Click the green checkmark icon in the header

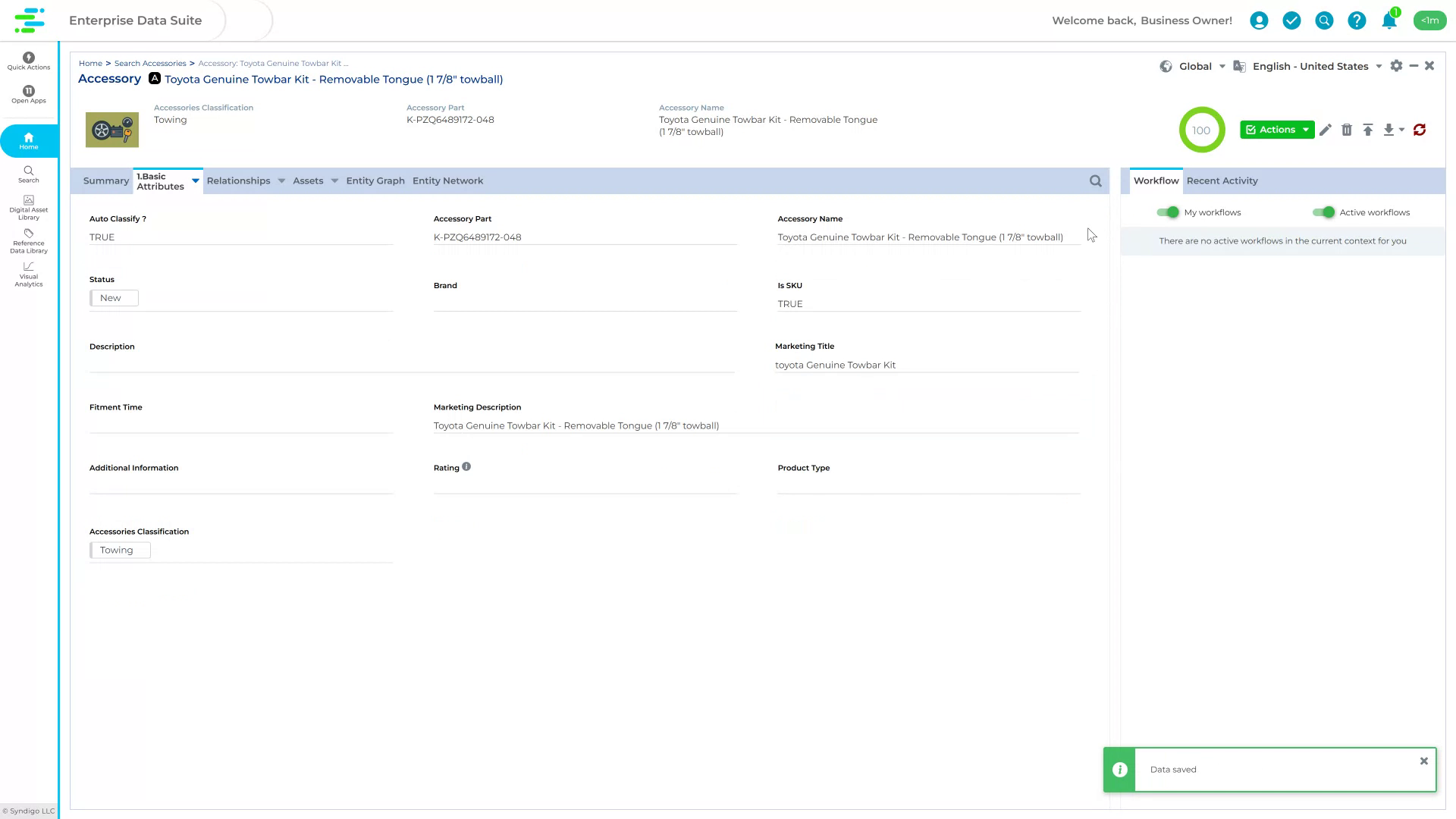[1292, 20]
